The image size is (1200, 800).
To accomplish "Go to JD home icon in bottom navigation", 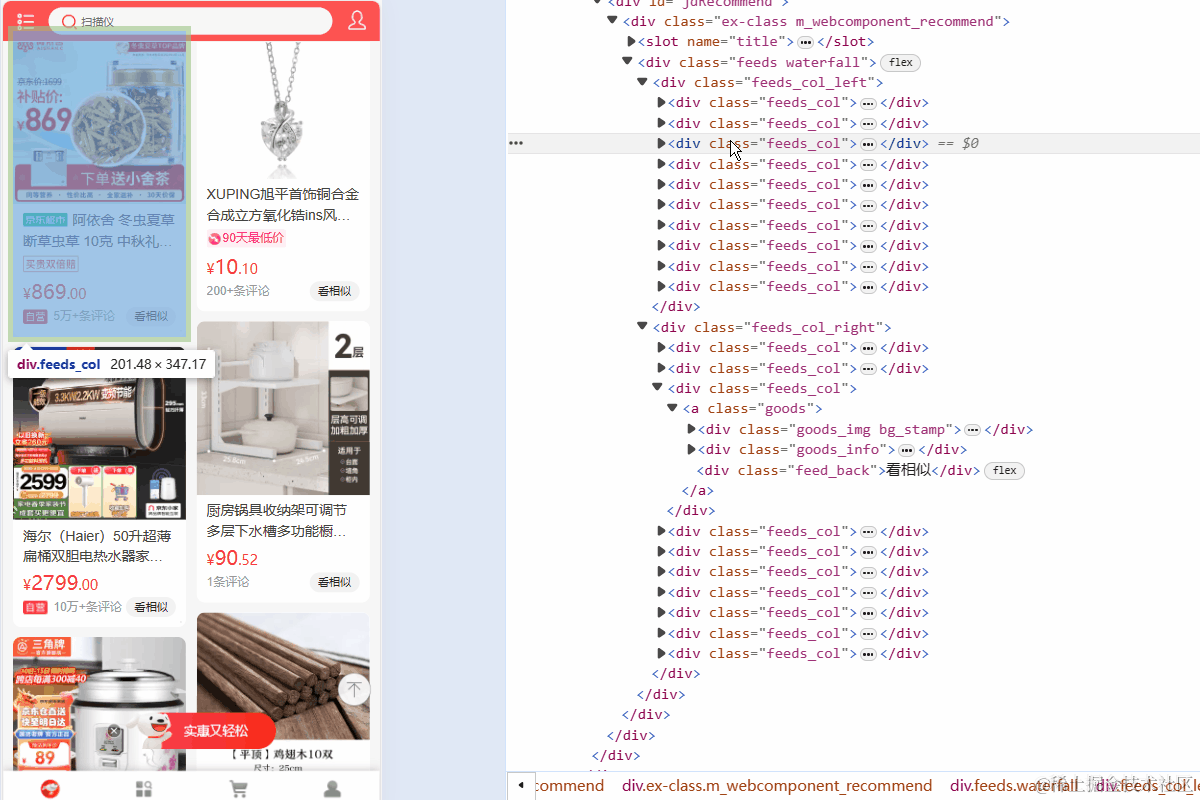I will click(50, 789).
